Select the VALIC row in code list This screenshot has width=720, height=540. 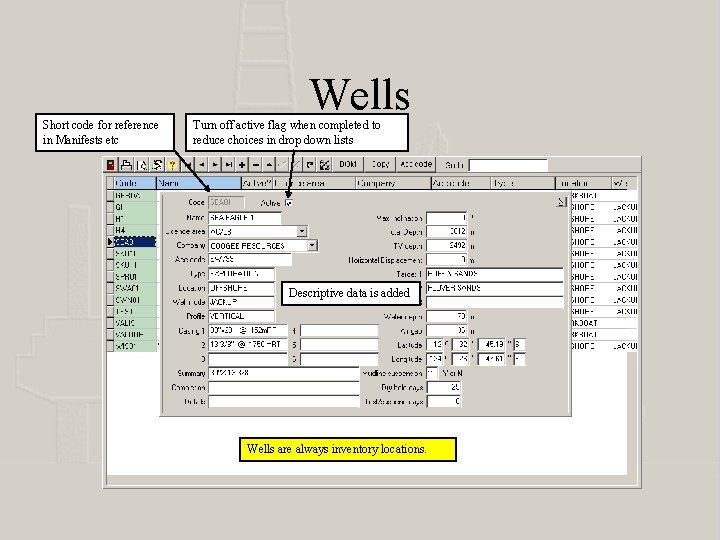pyautogui.click(x=135, y=323)
